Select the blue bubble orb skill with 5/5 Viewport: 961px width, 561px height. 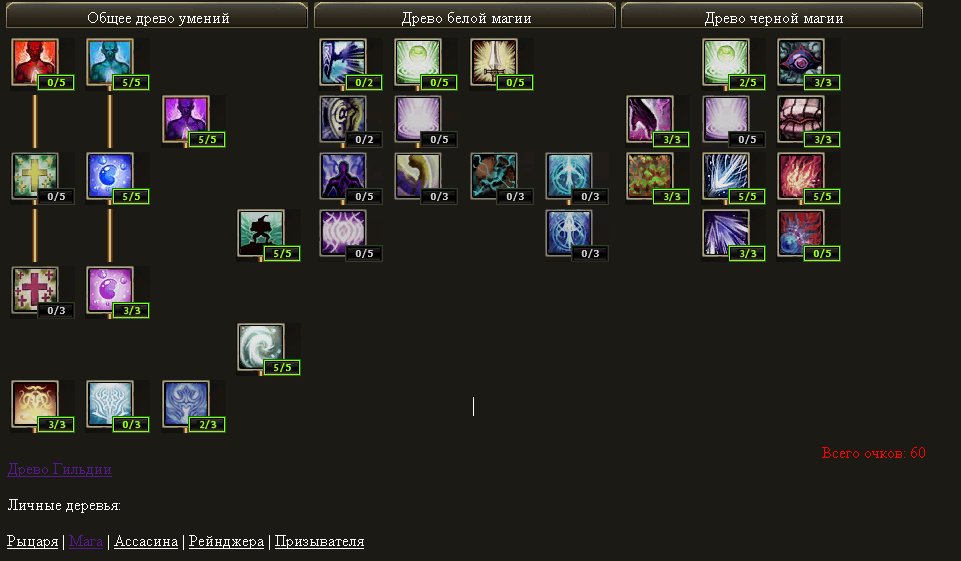coord(110,176)
